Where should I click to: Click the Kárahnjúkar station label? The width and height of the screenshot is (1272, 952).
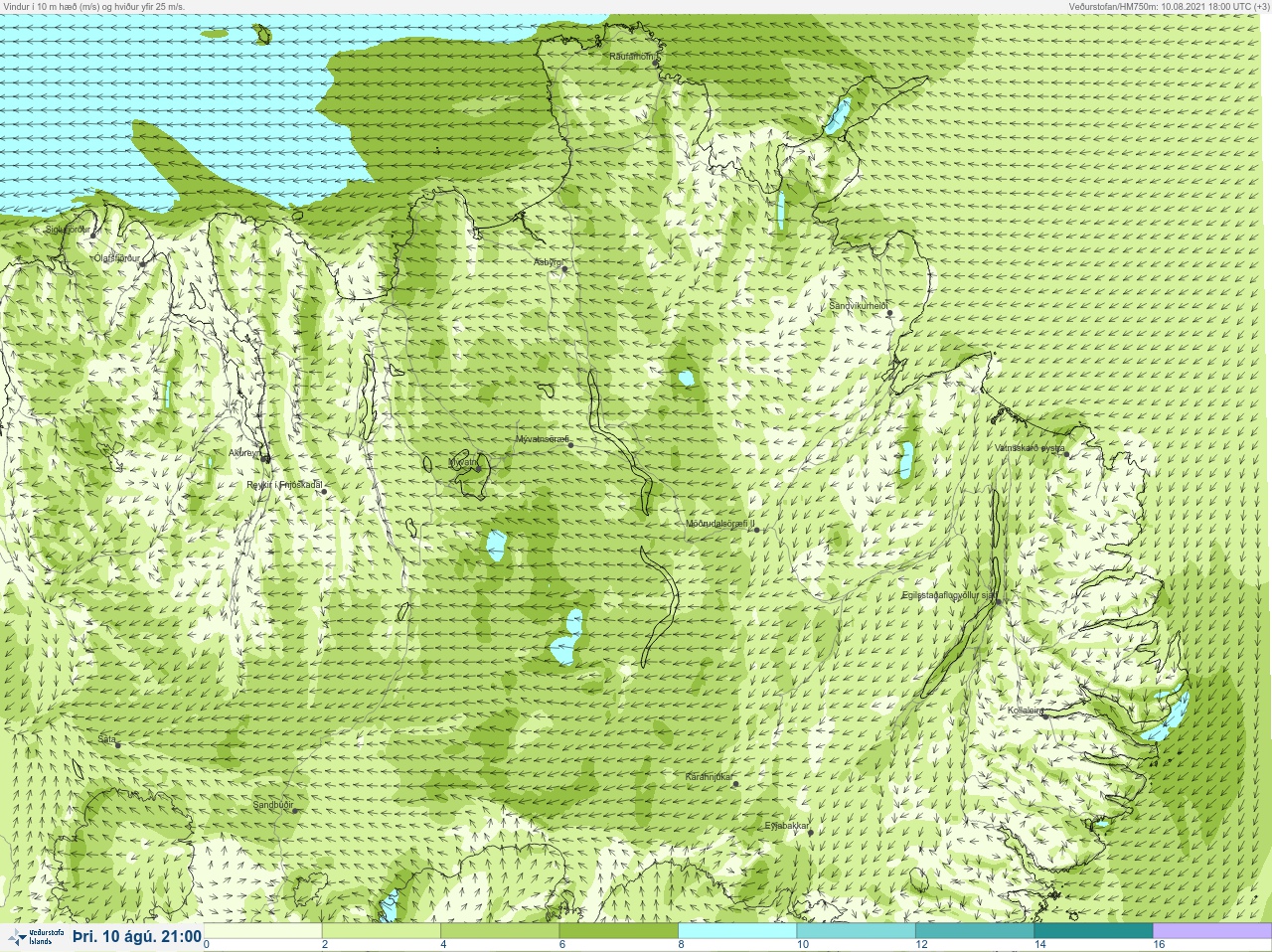[x=709, y=777]
